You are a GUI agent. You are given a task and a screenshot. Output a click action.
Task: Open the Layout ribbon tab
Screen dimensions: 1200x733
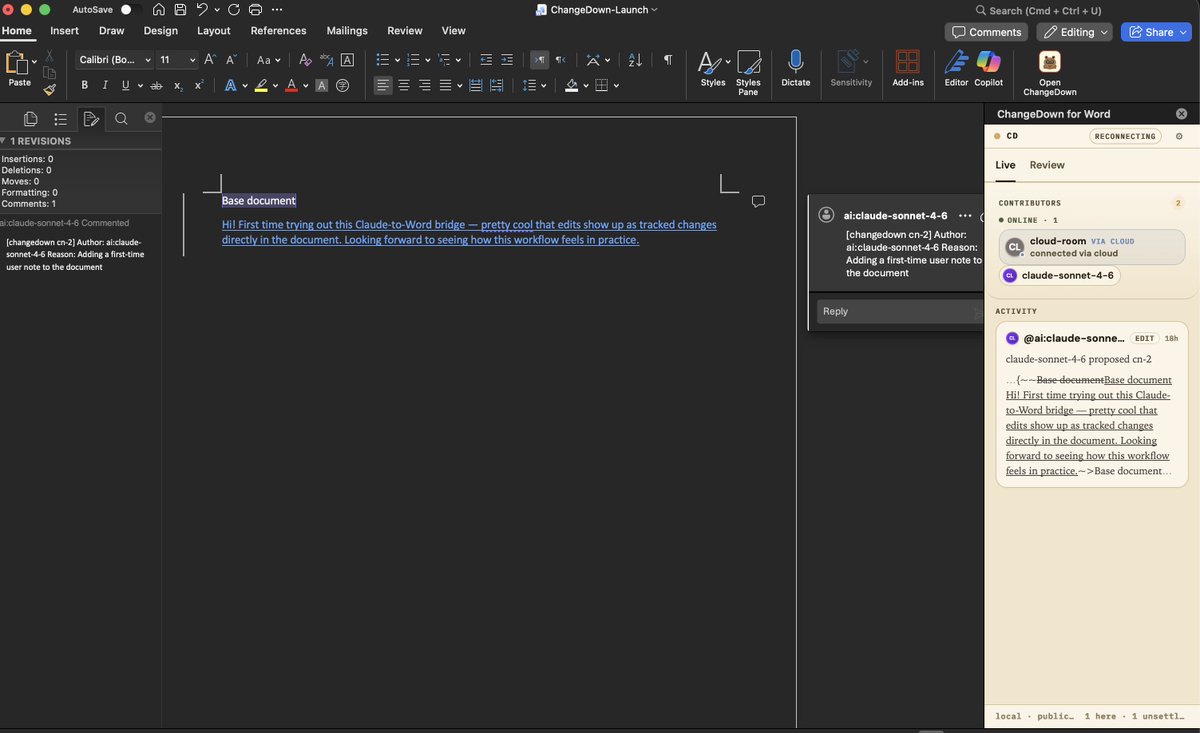pos(214,31)
